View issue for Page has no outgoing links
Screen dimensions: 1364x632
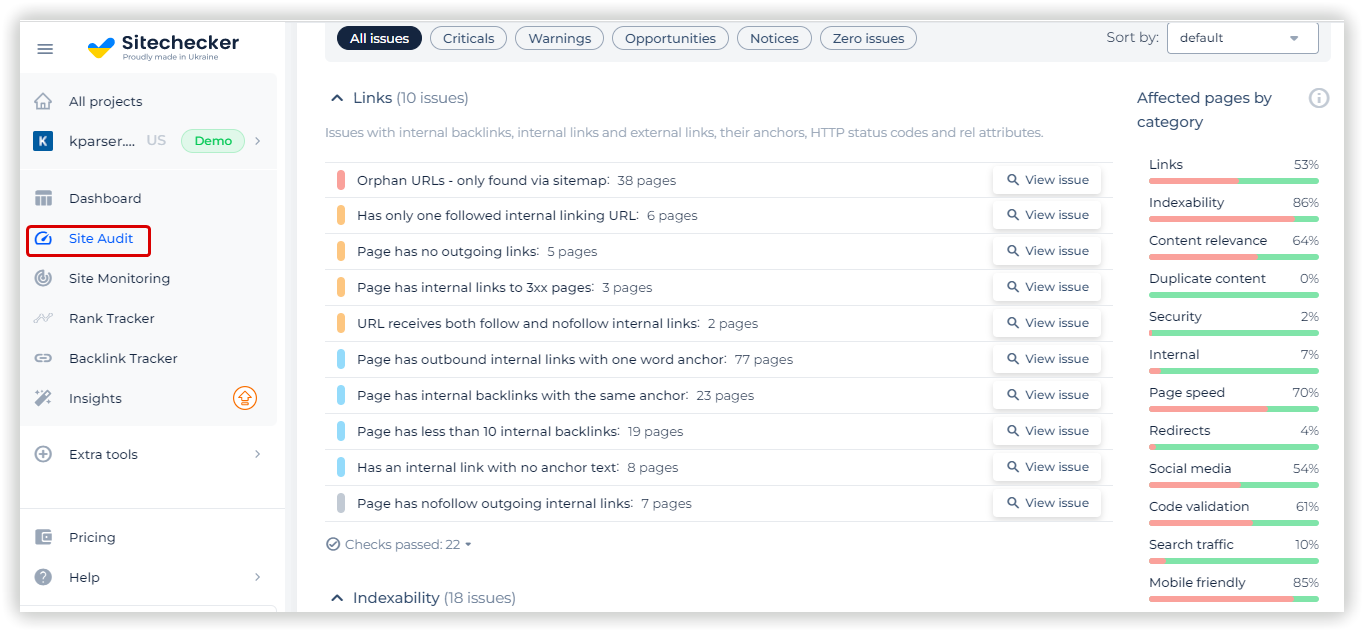[1047, 251]
